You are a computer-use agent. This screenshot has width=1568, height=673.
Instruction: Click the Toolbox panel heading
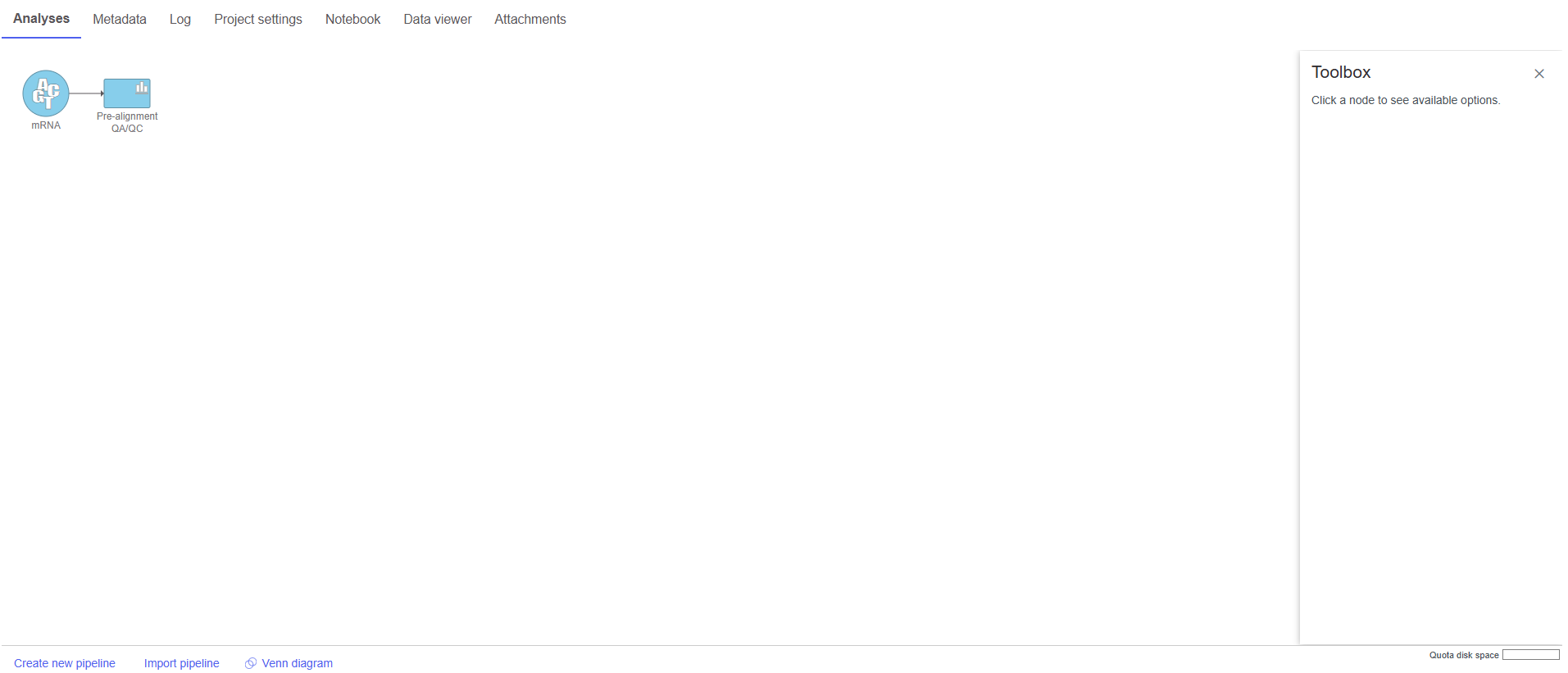pyautogui.click(x=1341, y=72)
